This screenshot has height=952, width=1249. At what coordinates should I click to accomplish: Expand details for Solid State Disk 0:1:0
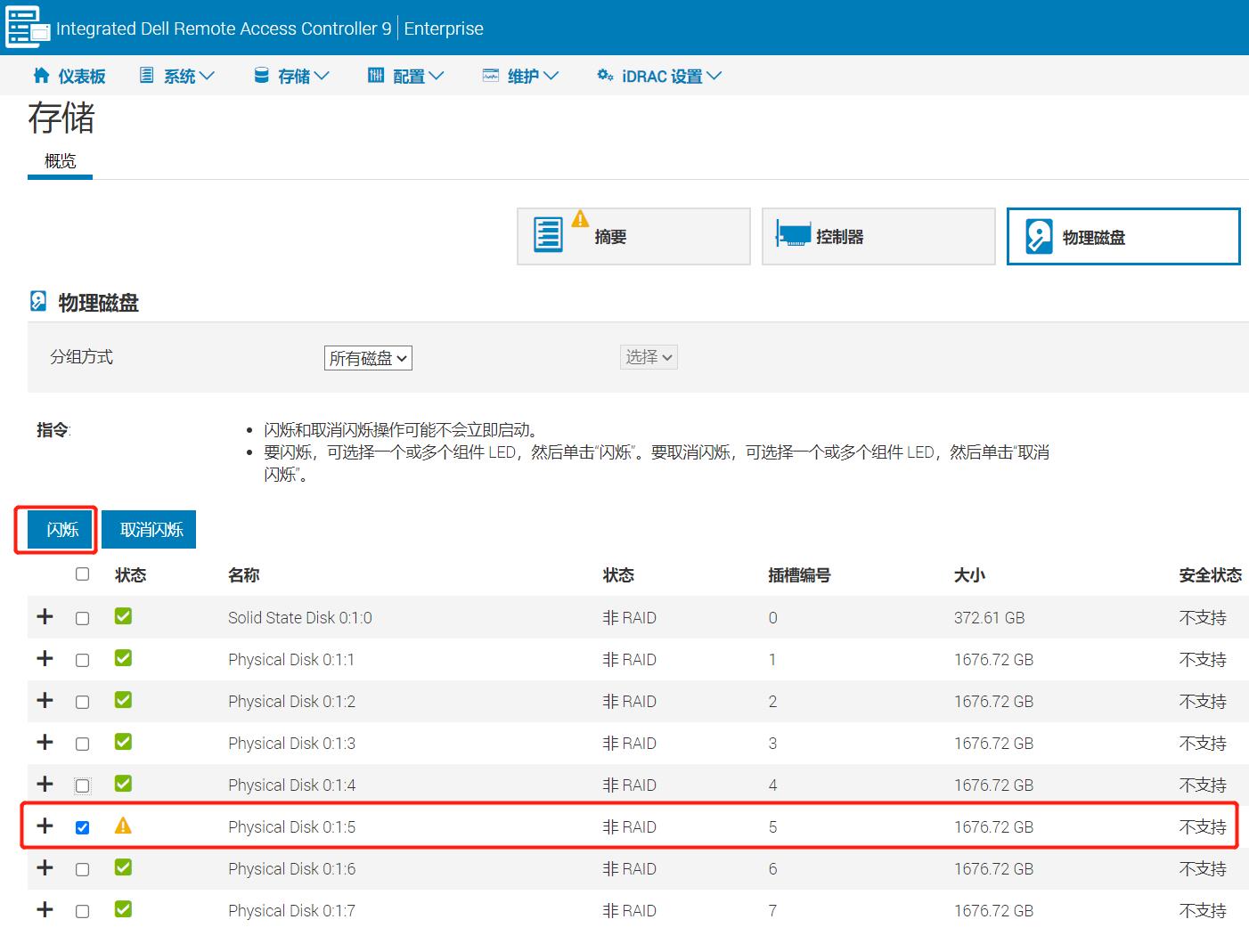pyautogui.click(x=45, y=616)
